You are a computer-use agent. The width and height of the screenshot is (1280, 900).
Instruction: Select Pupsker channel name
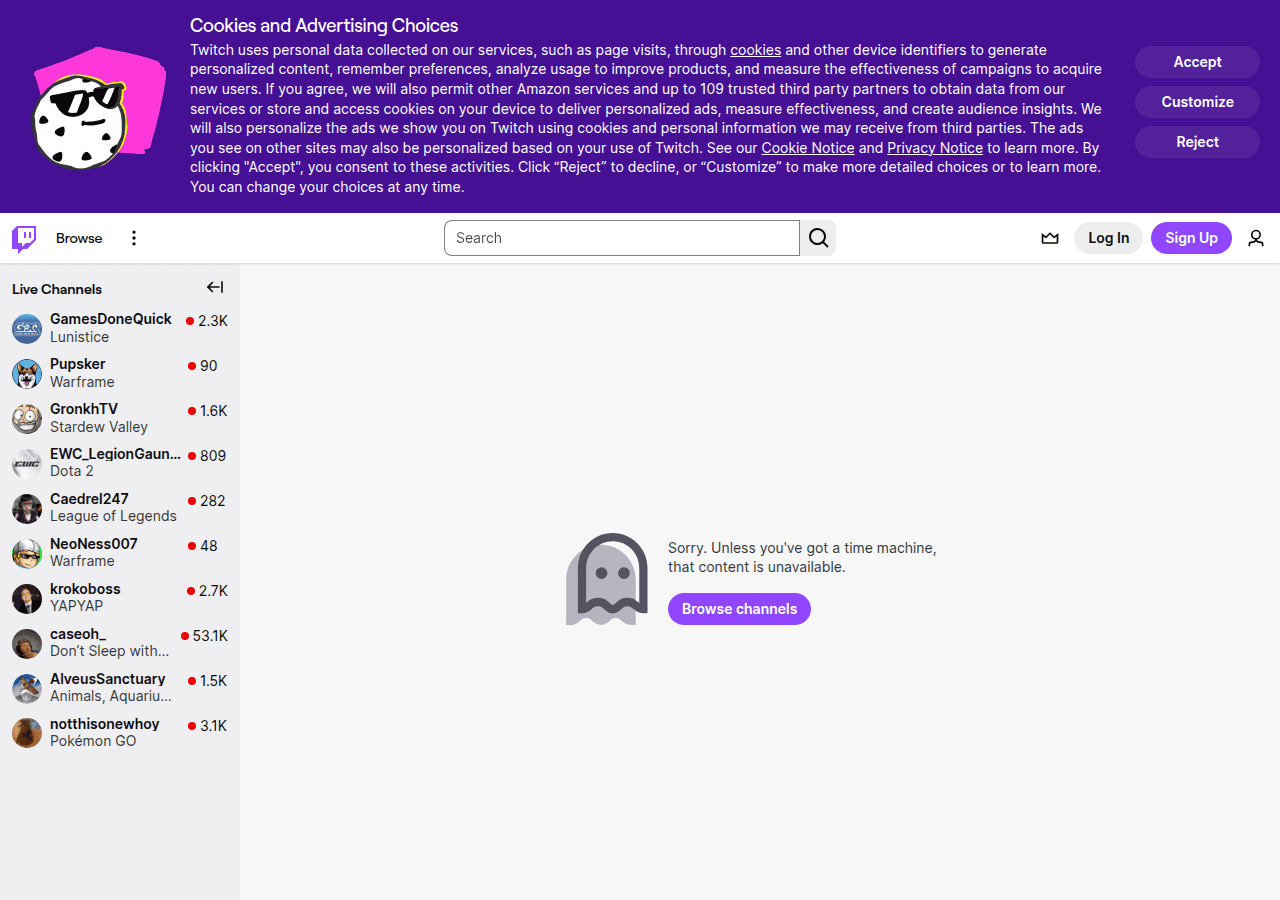78,364
